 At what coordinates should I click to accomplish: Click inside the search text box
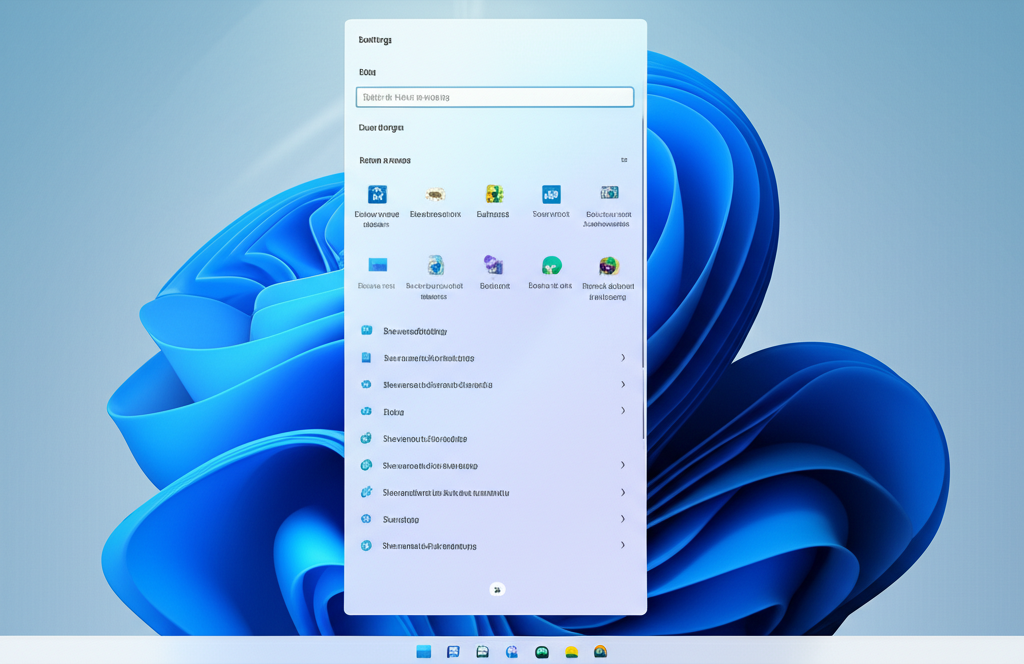click(495, 97)
